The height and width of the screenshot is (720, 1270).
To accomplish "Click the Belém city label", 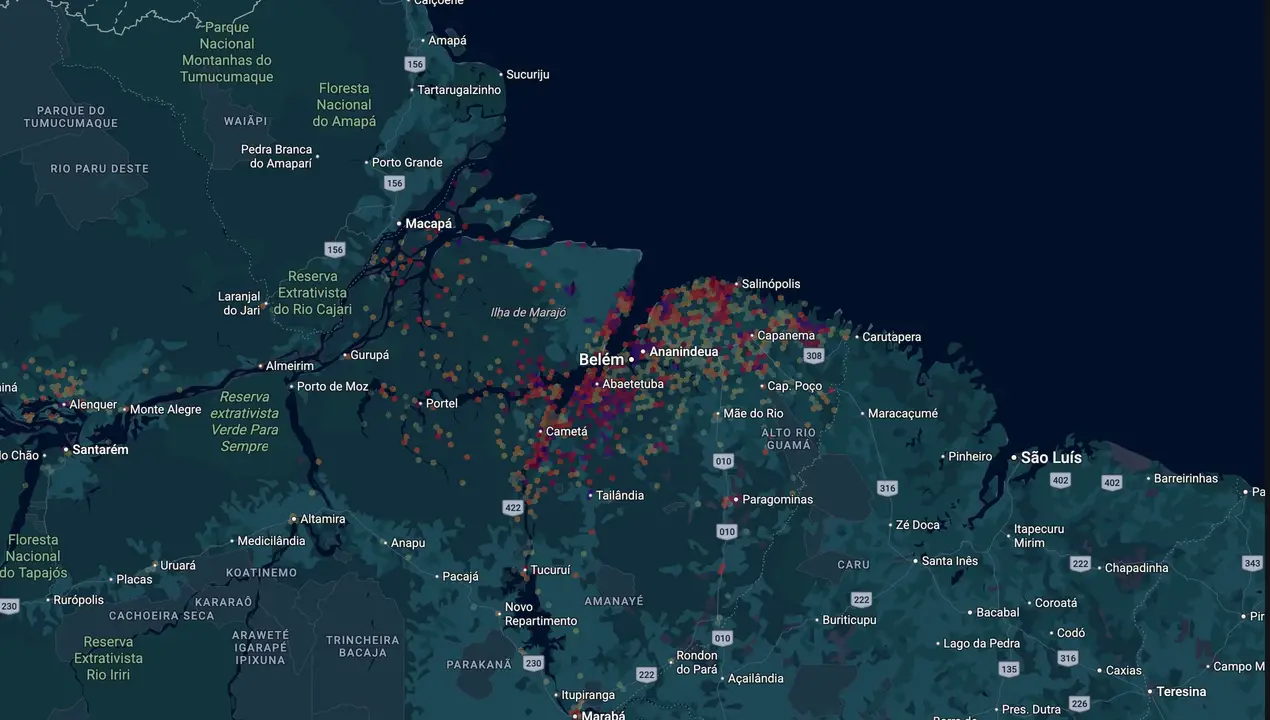I will pyautogui.click(x=601, y=360).
